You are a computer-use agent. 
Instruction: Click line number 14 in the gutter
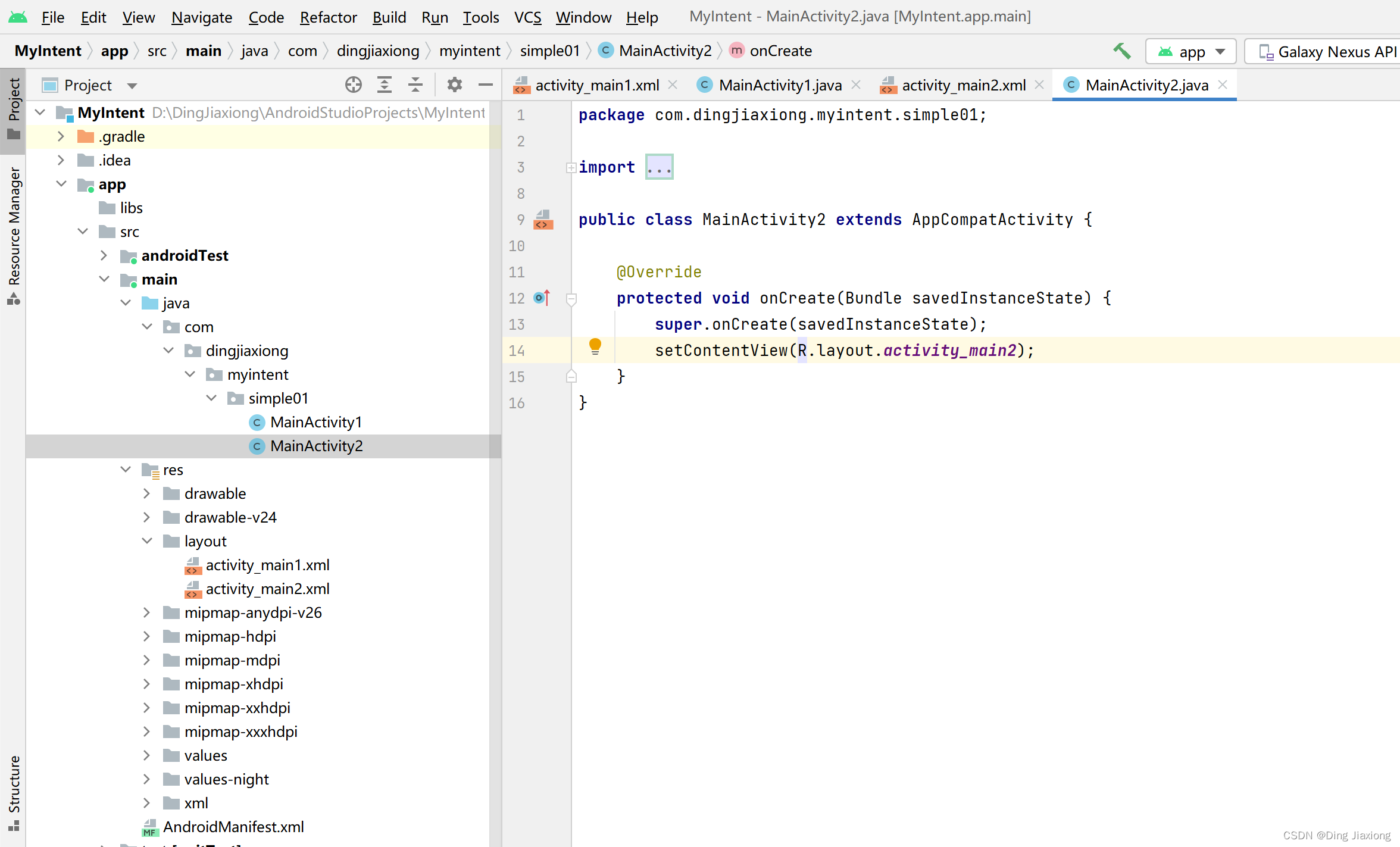516,351
